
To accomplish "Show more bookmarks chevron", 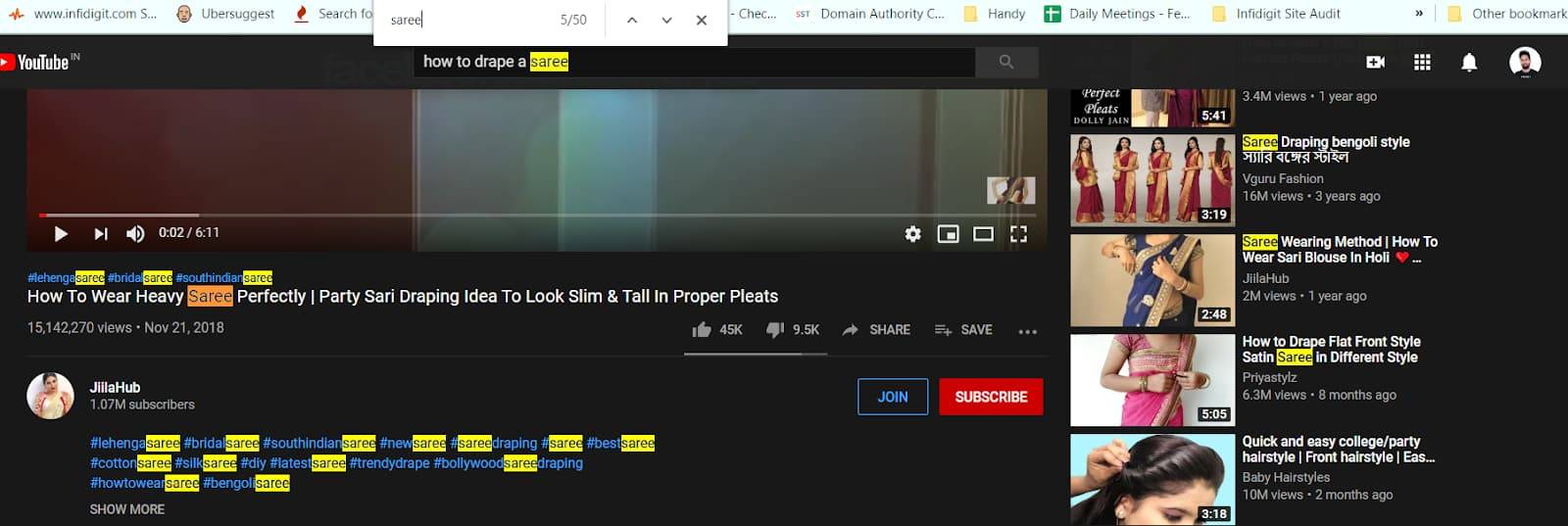I will click(x=1418, y=14).
